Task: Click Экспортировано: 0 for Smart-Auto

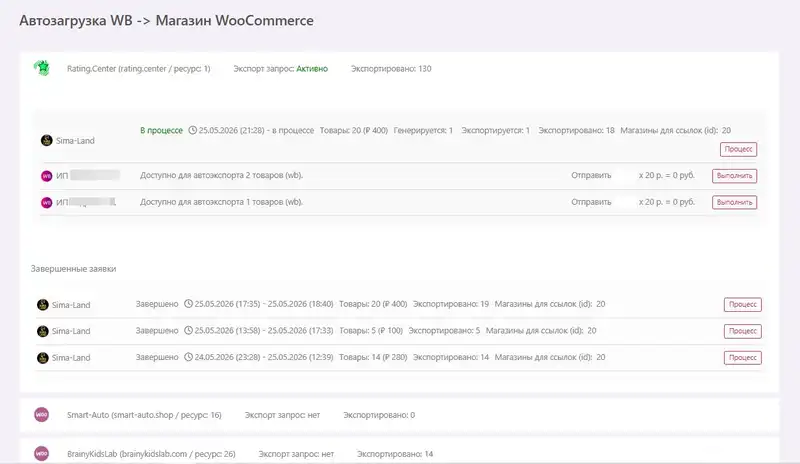Action: pyautogui.click(x=379, y=415)
